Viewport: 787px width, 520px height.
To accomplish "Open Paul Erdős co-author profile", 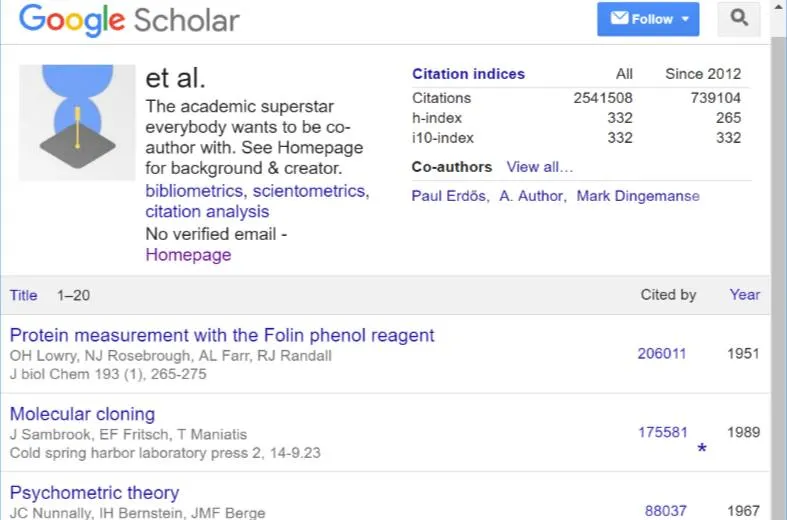I will coord(450,196).
